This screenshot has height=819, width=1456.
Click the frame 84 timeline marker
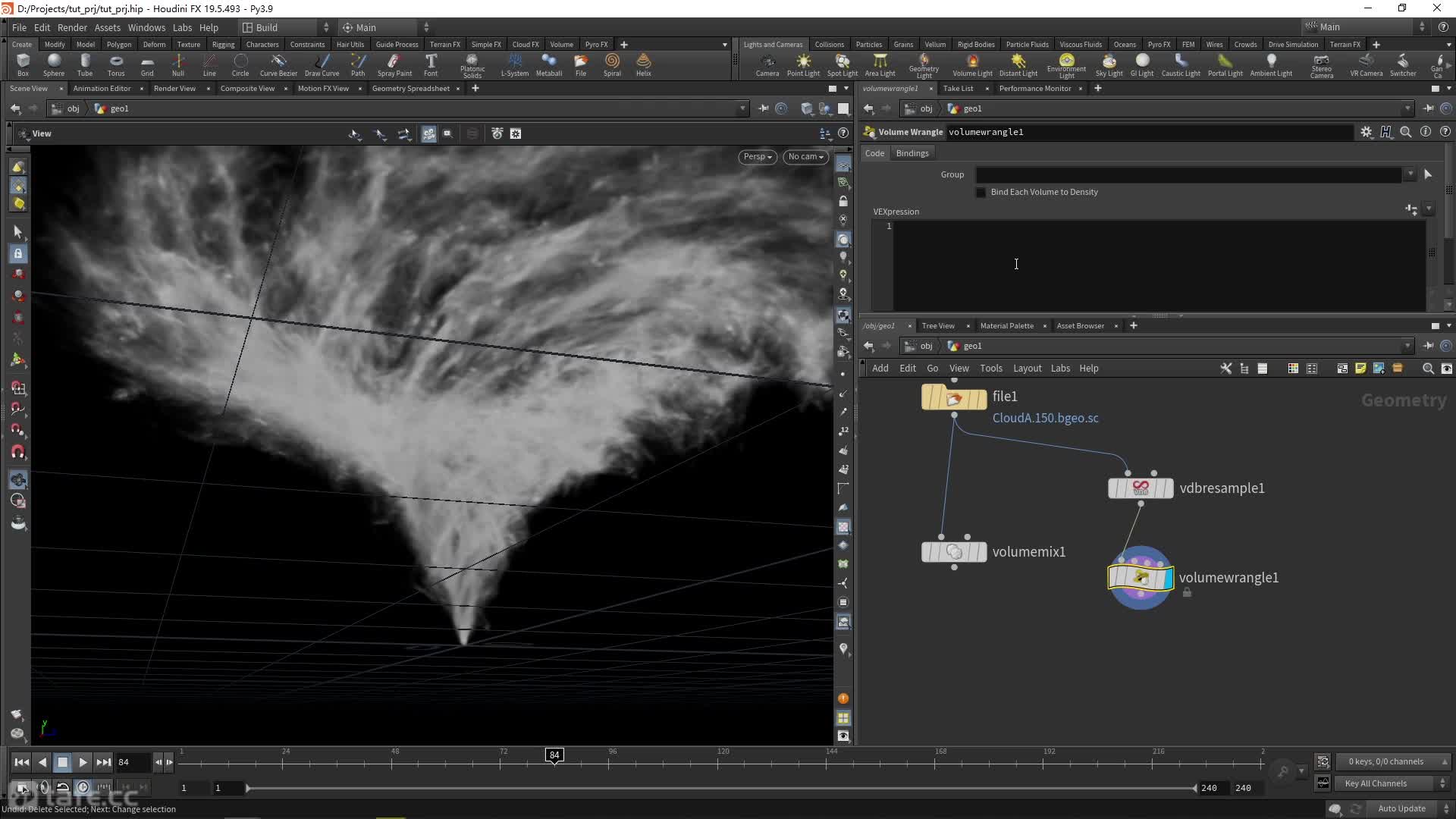coord(554,755)
